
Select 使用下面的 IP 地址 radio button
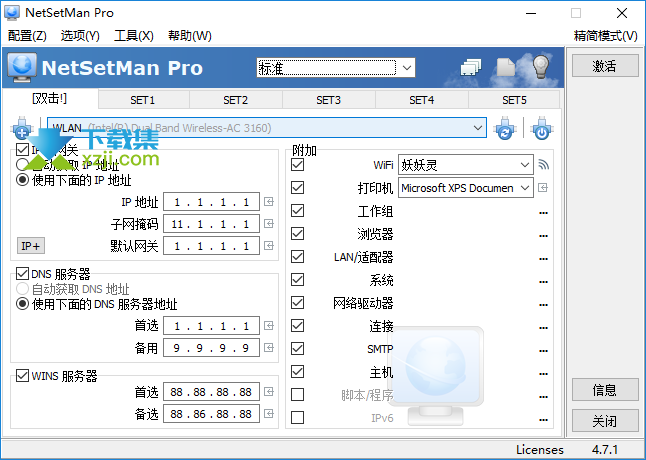(x=22, y=180)
